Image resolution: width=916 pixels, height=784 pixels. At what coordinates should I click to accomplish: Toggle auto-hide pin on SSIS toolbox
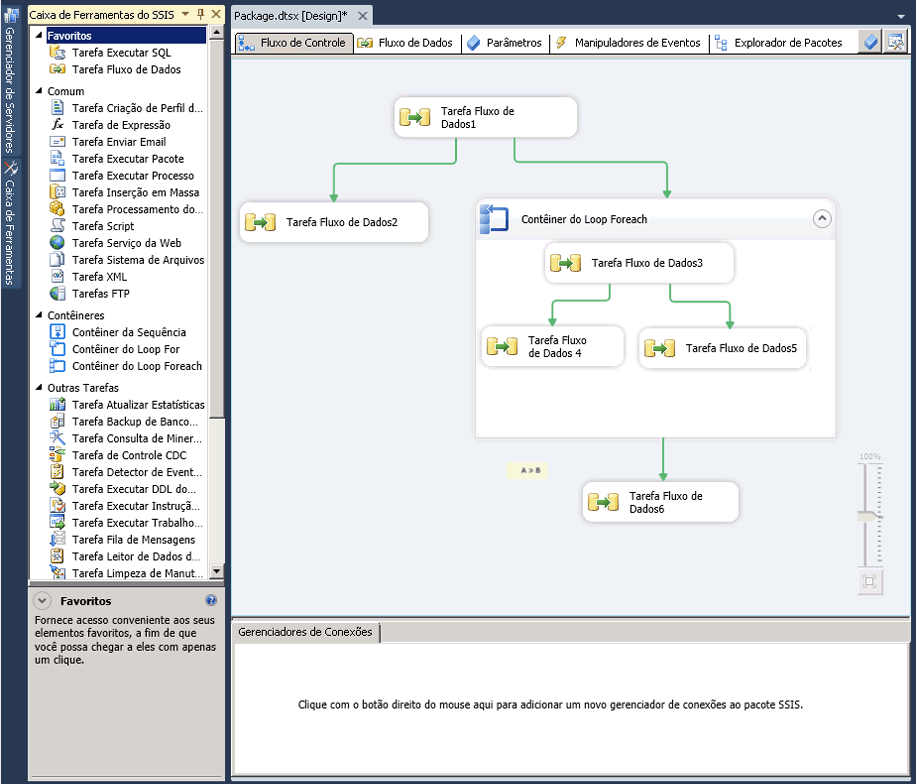pyautogui.click(x=200, y=15)
